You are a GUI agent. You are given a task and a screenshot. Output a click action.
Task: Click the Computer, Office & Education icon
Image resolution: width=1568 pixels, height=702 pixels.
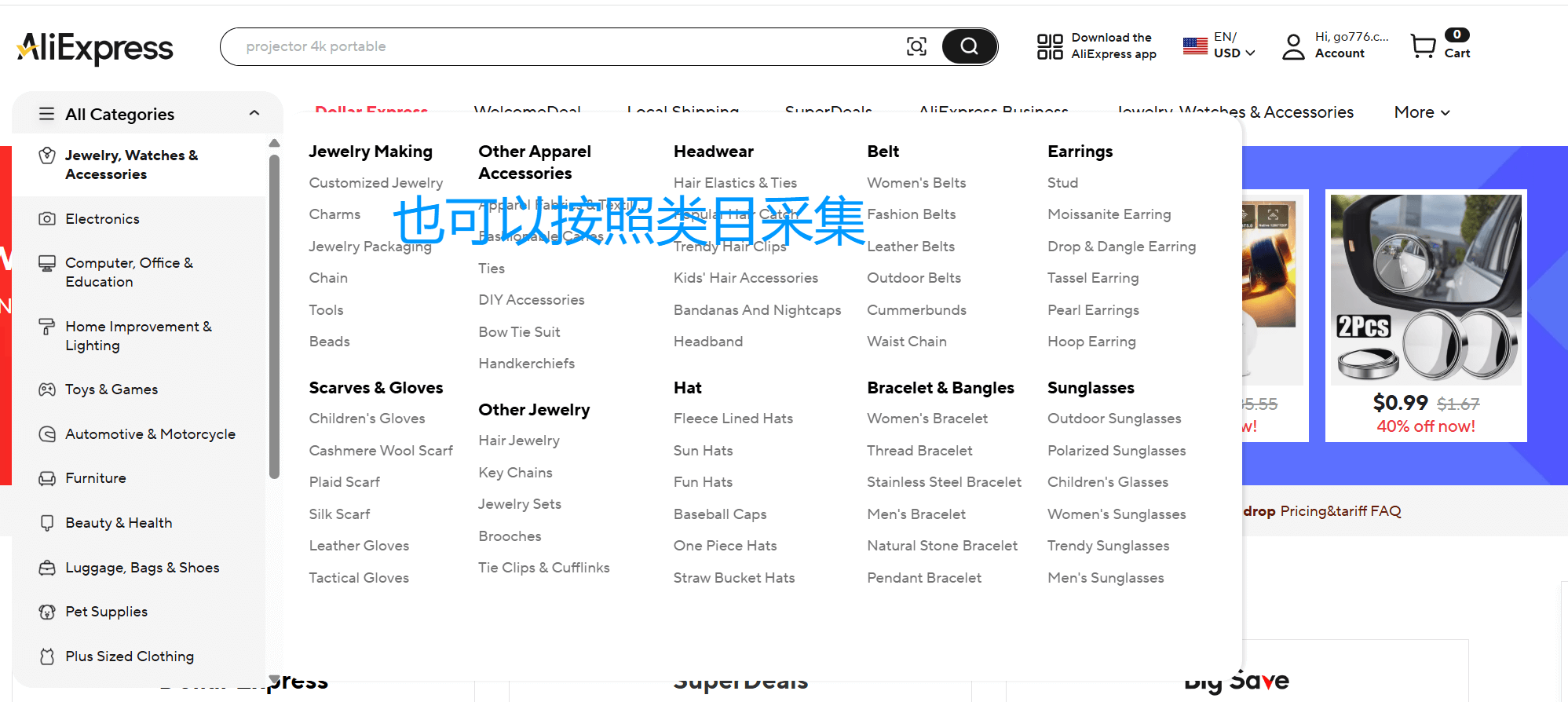[x=47, y=264]
